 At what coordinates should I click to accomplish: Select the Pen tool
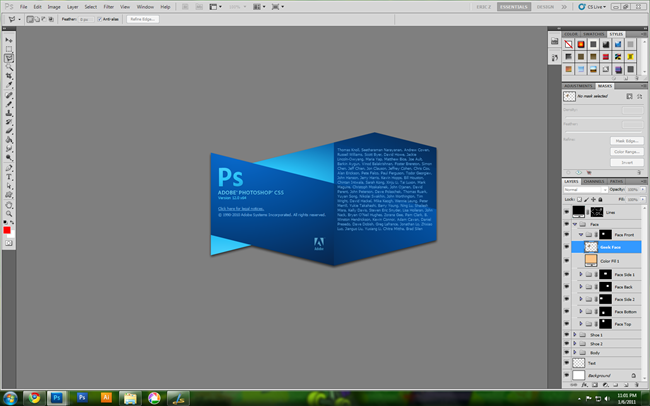click(x=9, y=168)
